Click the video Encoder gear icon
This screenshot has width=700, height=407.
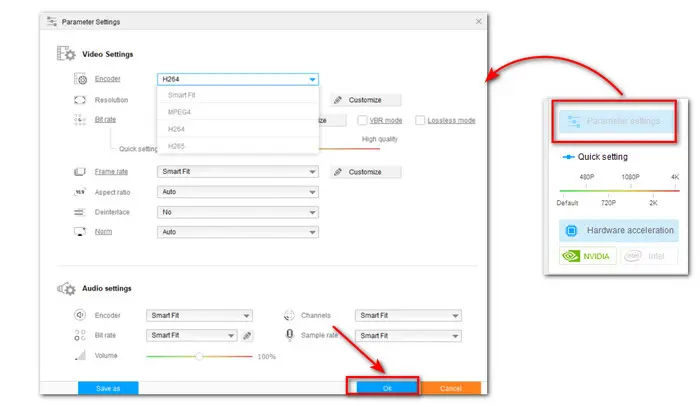click(x=80, y=79)
